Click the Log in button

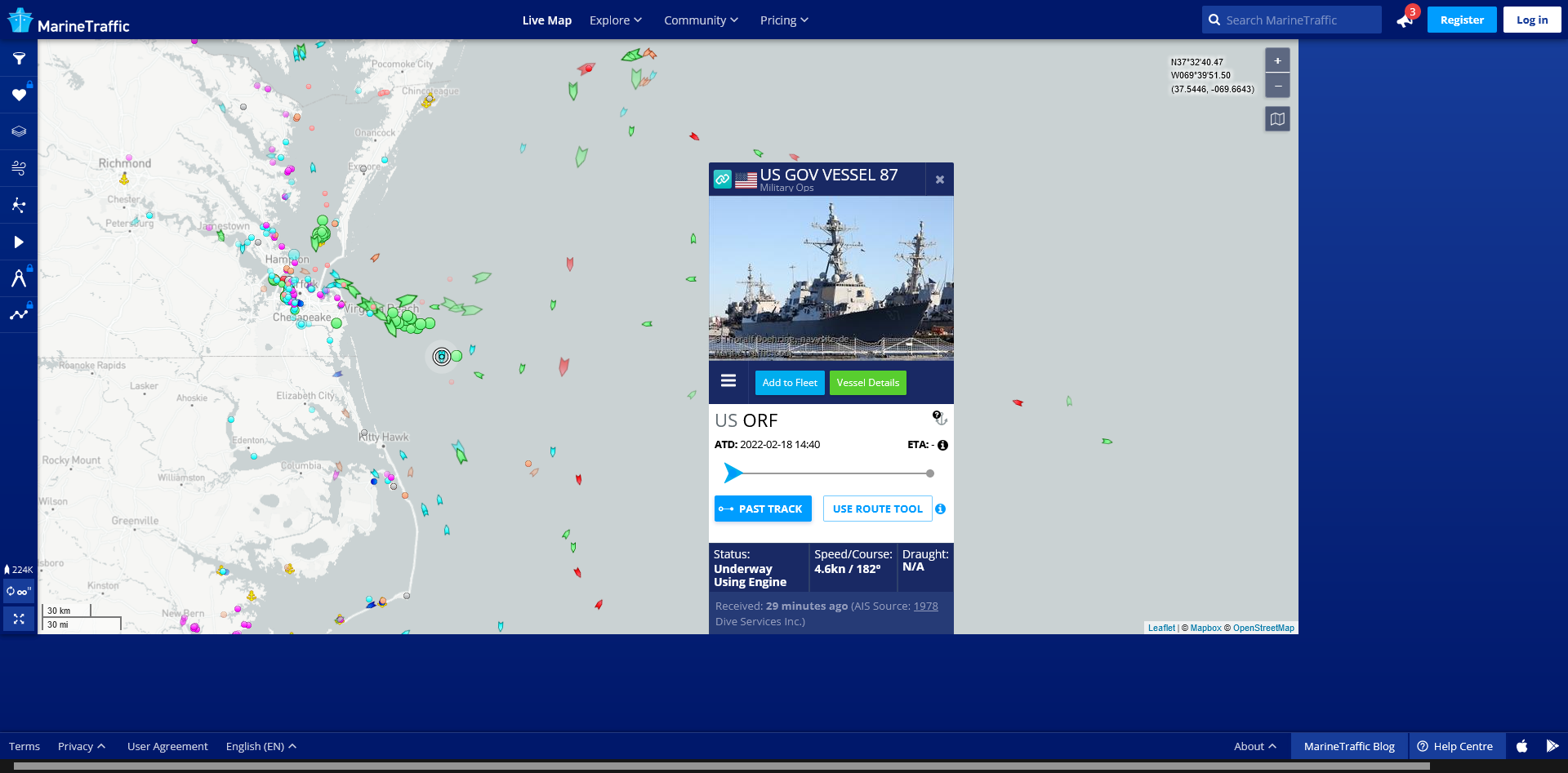pos(1532,20)
